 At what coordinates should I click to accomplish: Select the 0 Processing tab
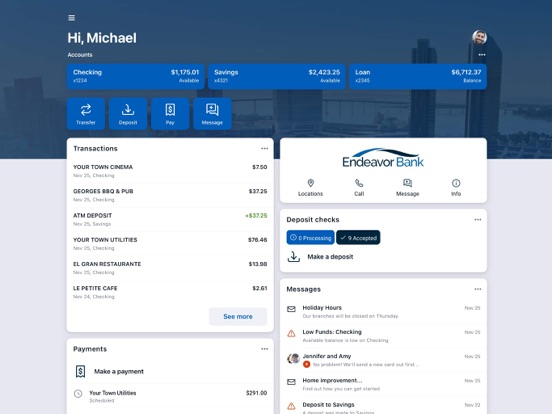[x=310, y=238]
